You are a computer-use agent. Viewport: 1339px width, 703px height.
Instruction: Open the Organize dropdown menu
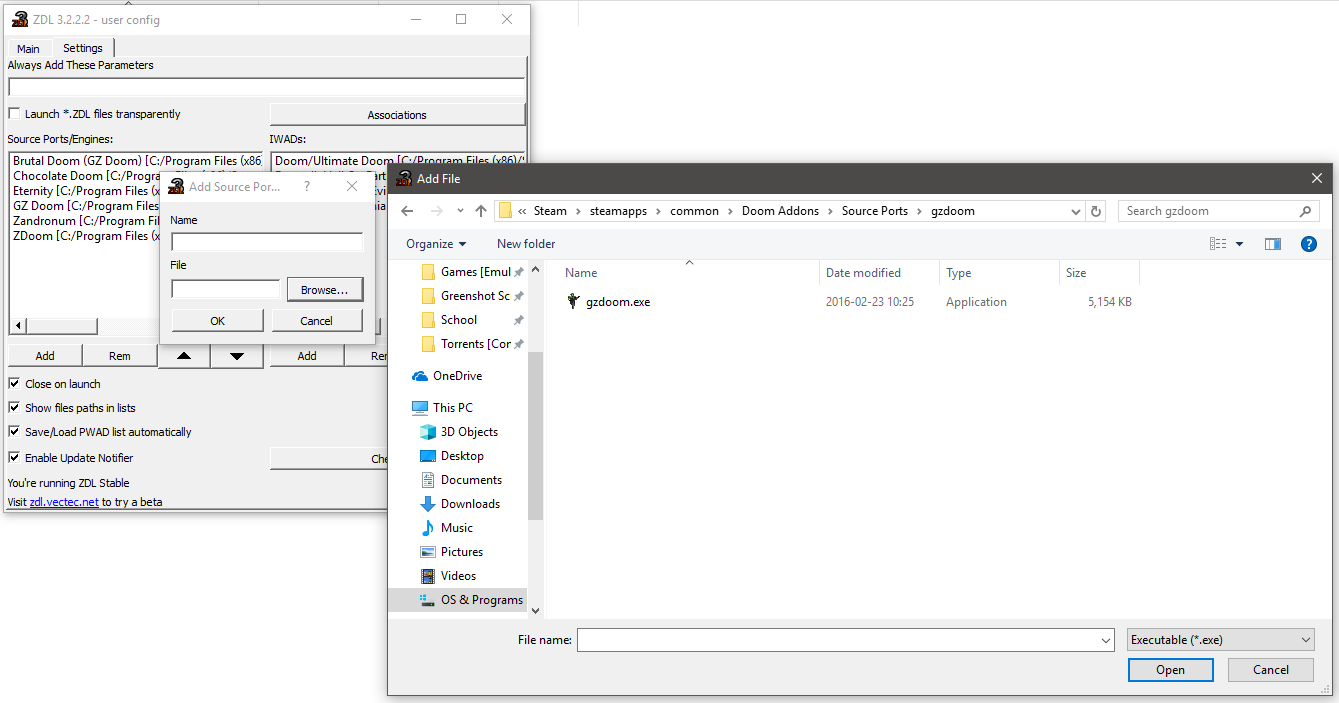436,244
